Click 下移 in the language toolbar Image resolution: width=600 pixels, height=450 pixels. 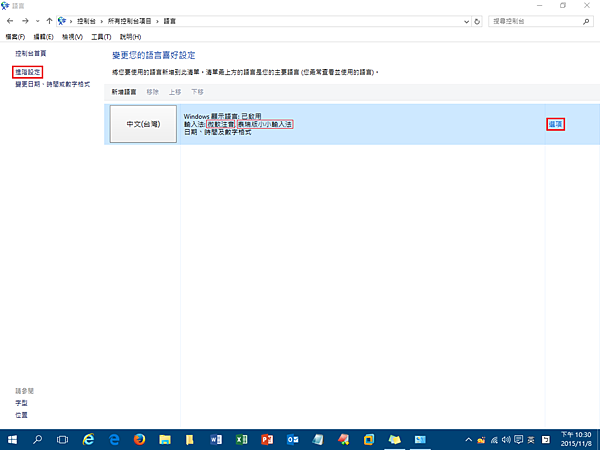tap(197, 92)
